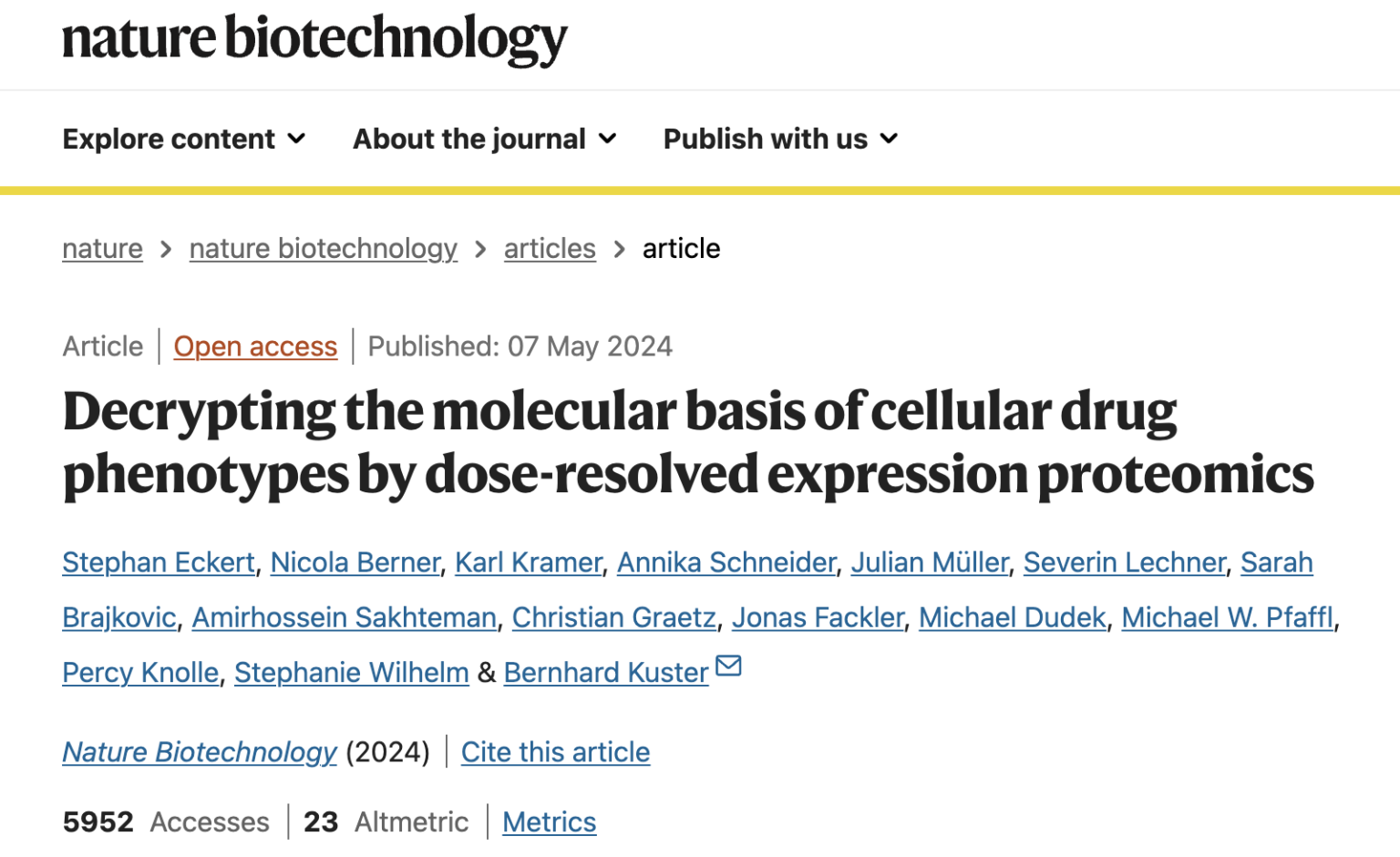
Task: Click the Nature Biotechnology journal link
Action: (199, 751)
